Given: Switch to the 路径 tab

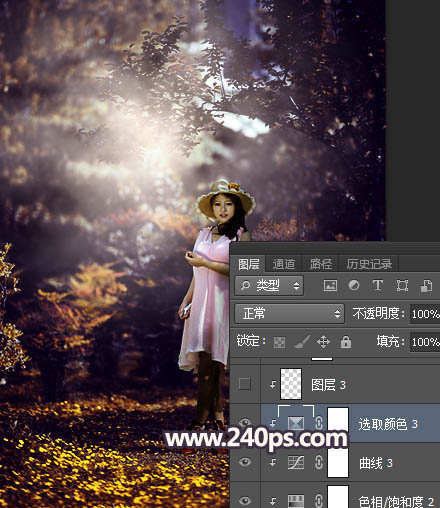Looking at the screenshot, I should coord(320,264).
